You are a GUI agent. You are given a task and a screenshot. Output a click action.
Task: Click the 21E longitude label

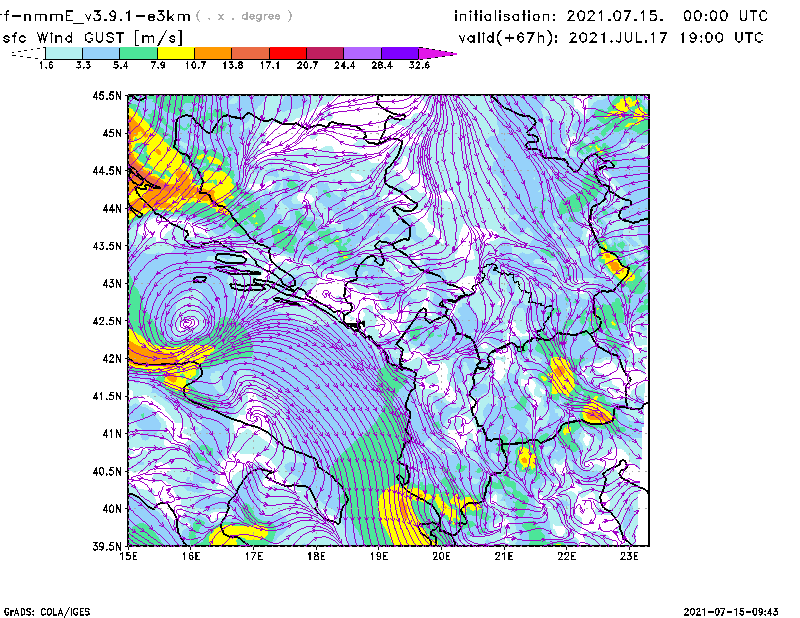tap(504, 556)
